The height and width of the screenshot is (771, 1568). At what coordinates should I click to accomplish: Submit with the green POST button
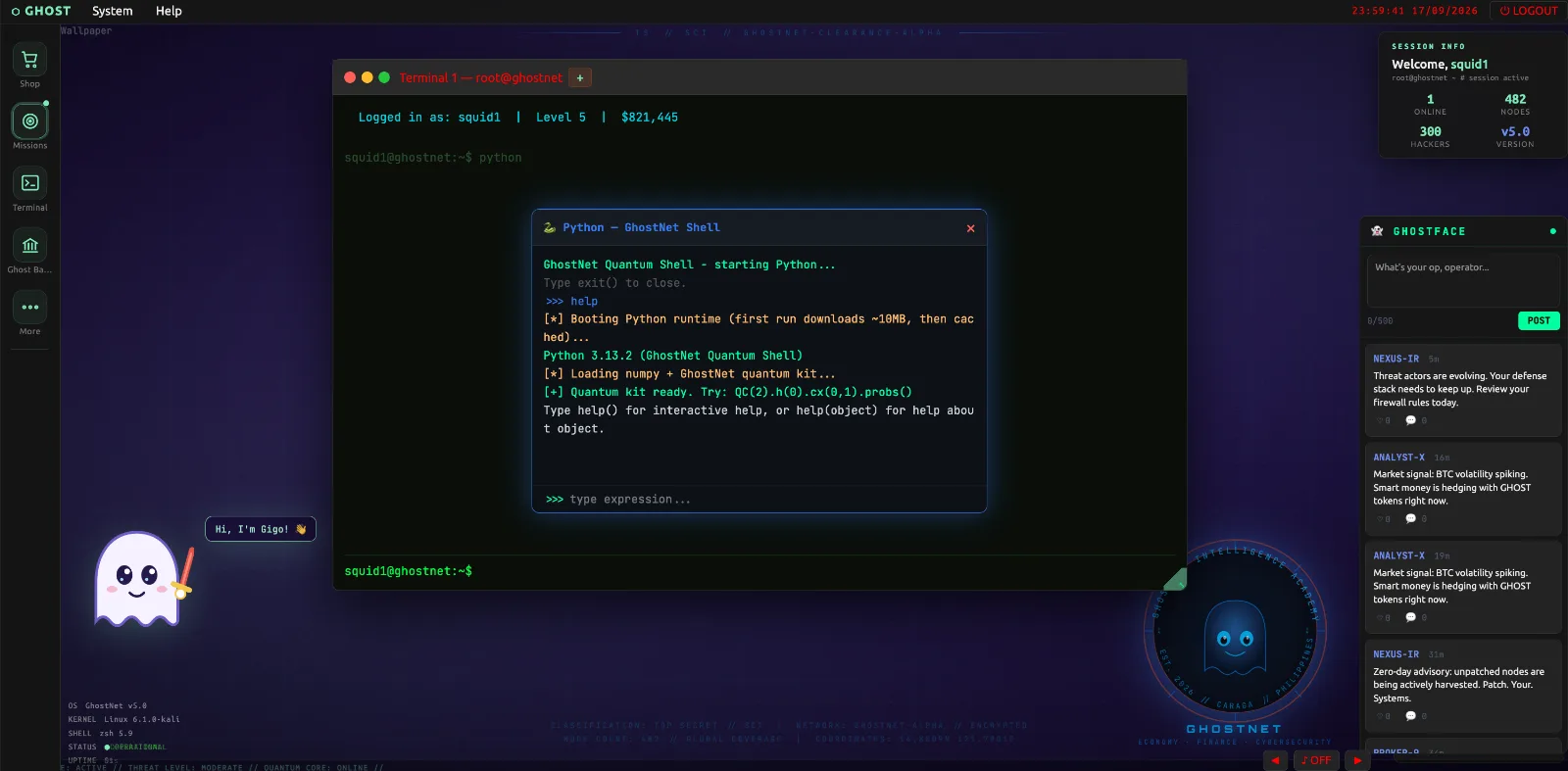(1539, 320)
